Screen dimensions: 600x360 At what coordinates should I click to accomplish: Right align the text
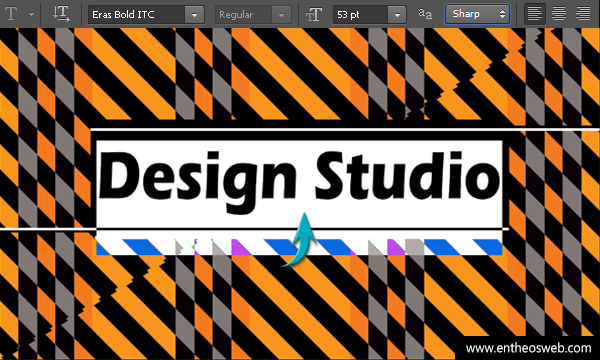[x=583, y=14]
